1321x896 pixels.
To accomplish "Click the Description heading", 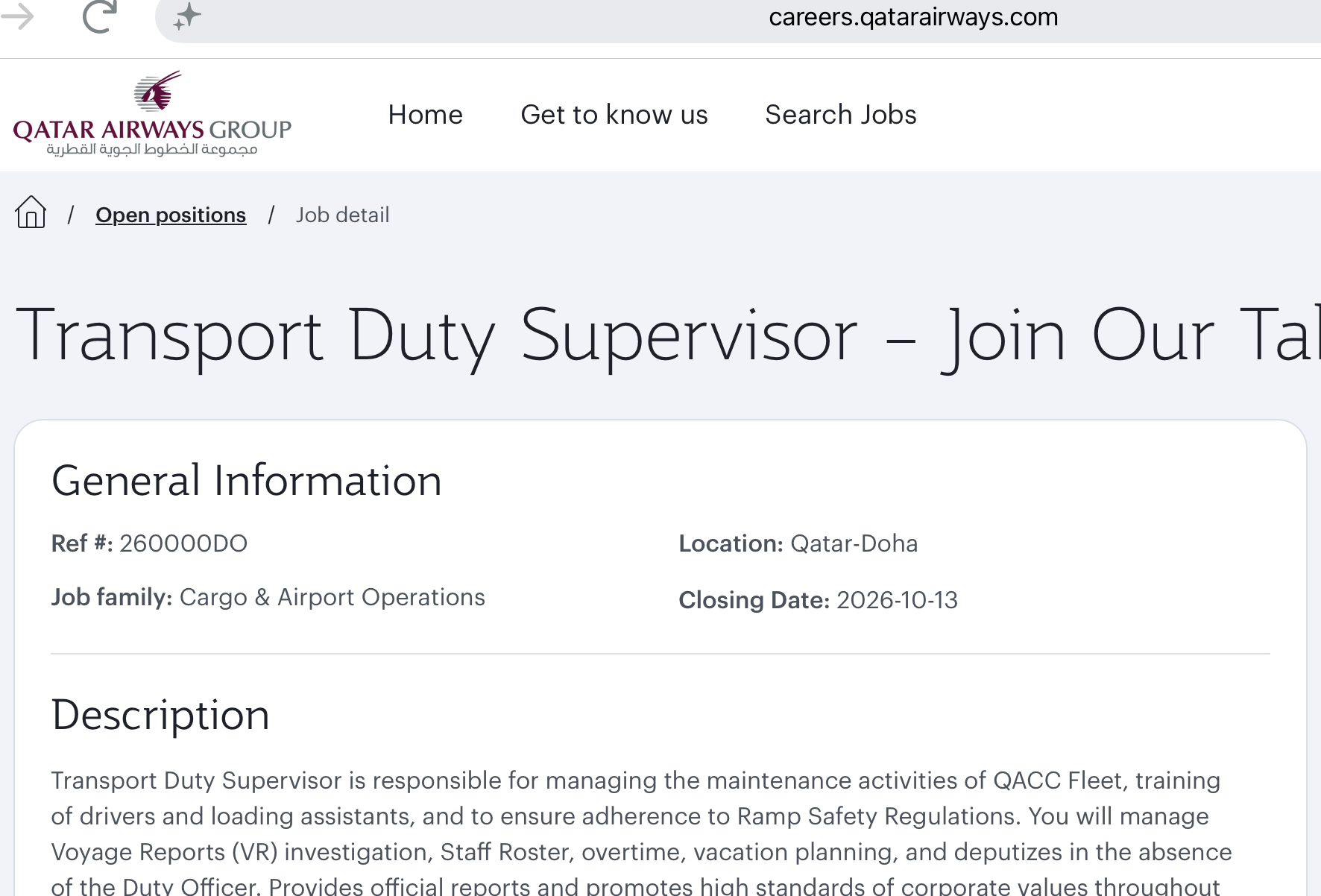I will (x=160, y=716).
